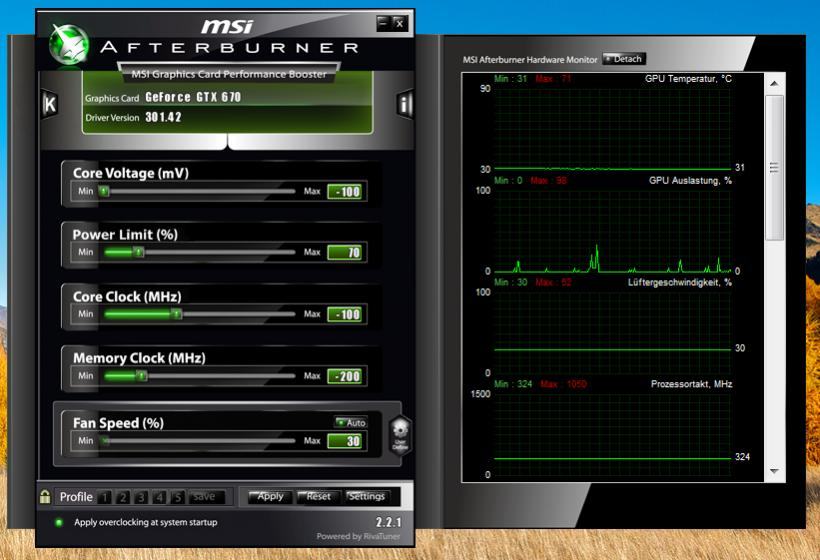Click the Core Voltage value field -100
Image resolution: width=820 pixels, height=560 pixels.
tap(345, 192)
